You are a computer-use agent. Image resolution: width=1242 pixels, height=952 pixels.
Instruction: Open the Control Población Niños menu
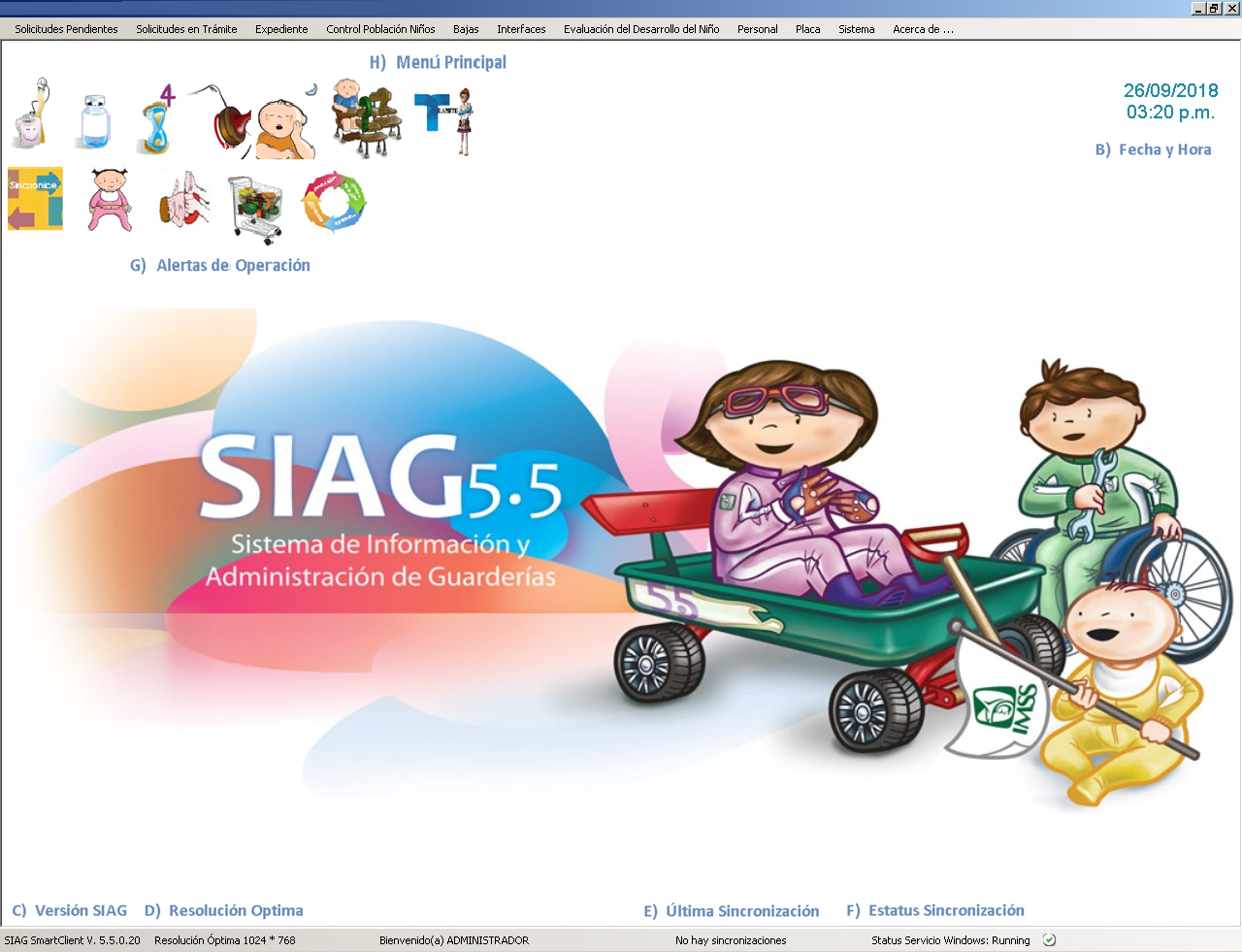tap(380, 29)
